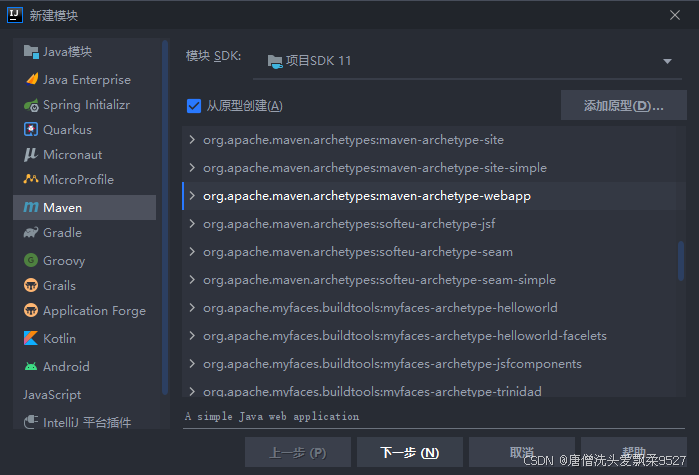Viewport: 699px width, 475px height.
Task: Click the Kotlin label
Action: point(59,339)
